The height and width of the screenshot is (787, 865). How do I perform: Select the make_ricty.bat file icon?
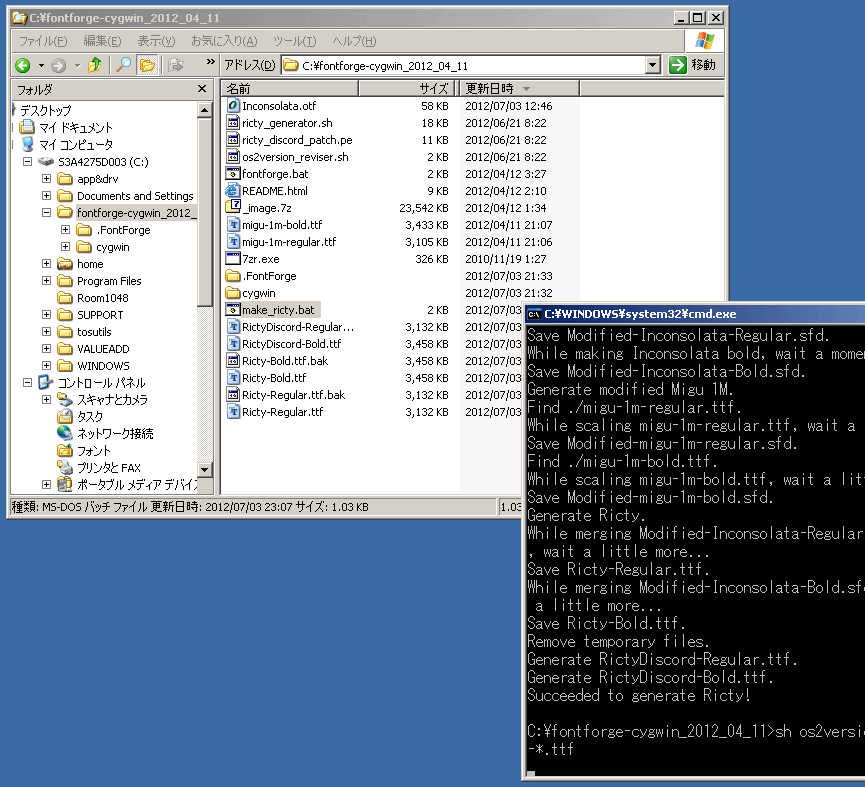pyautogui.click(x=233, y=310)
